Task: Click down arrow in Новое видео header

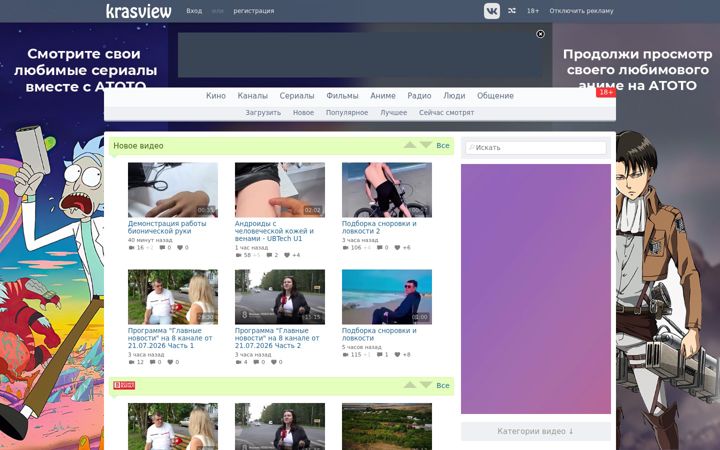Action: click(426, 145)
